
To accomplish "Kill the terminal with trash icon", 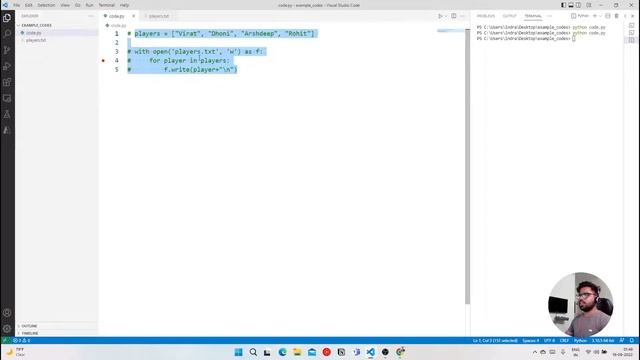I will point(616,16).
